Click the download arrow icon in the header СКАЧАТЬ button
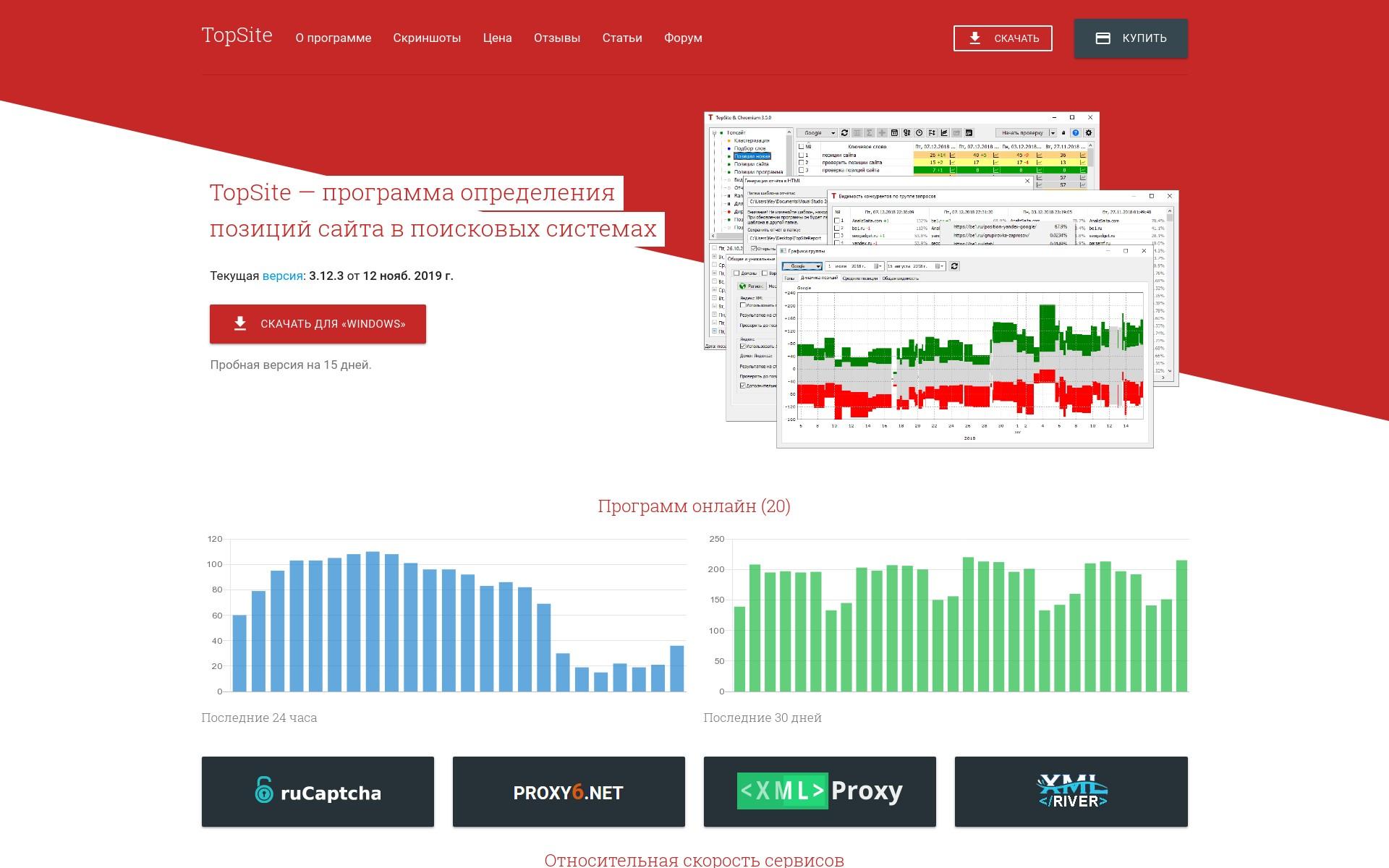Viewport: 1389px width, 868px height. (975, 38)
